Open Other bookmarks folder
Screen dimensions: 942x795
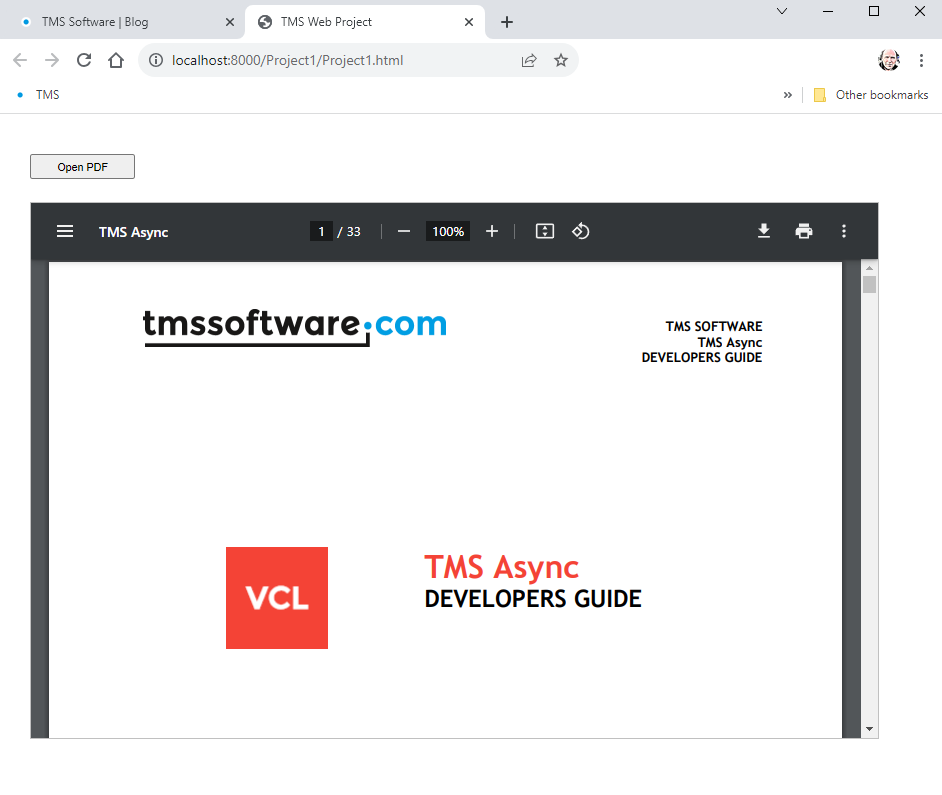tap(871, 95)
